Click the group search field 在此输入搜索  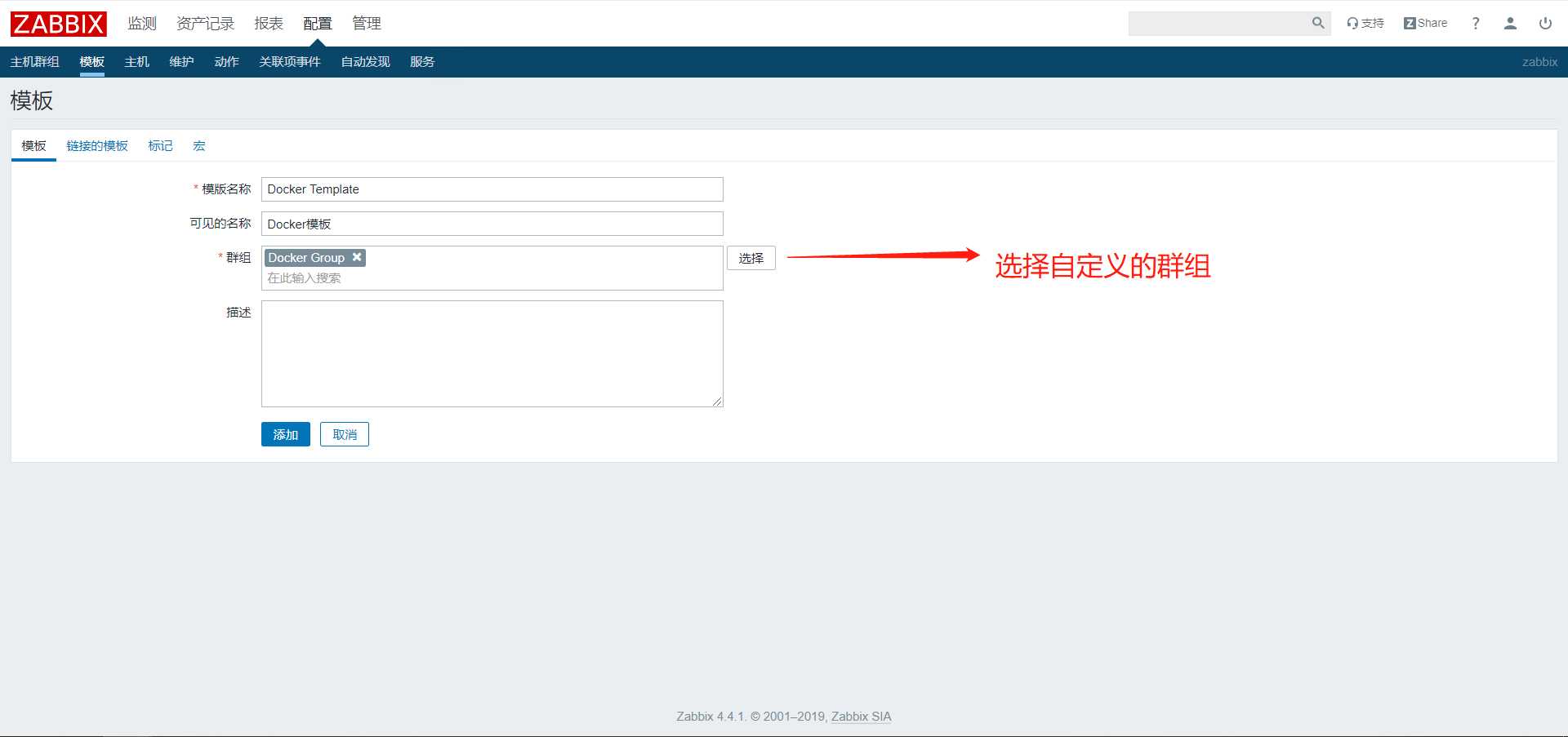[x=492, y=278]
